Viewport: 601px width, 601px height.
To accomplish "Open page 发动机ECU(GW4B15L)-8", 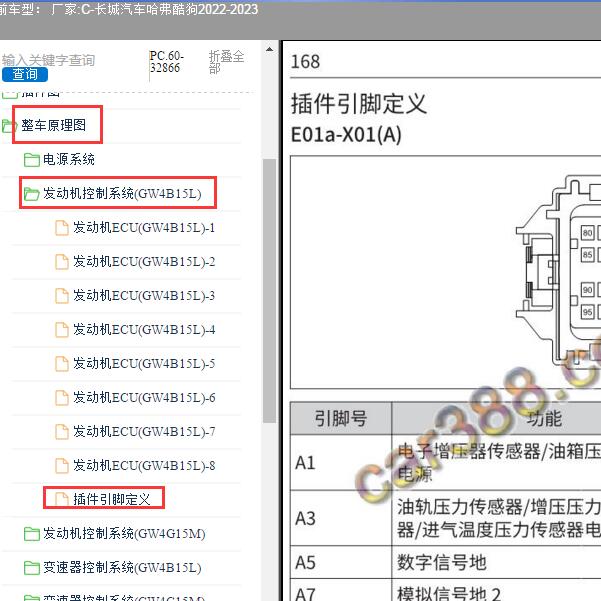I will (144, 465).
